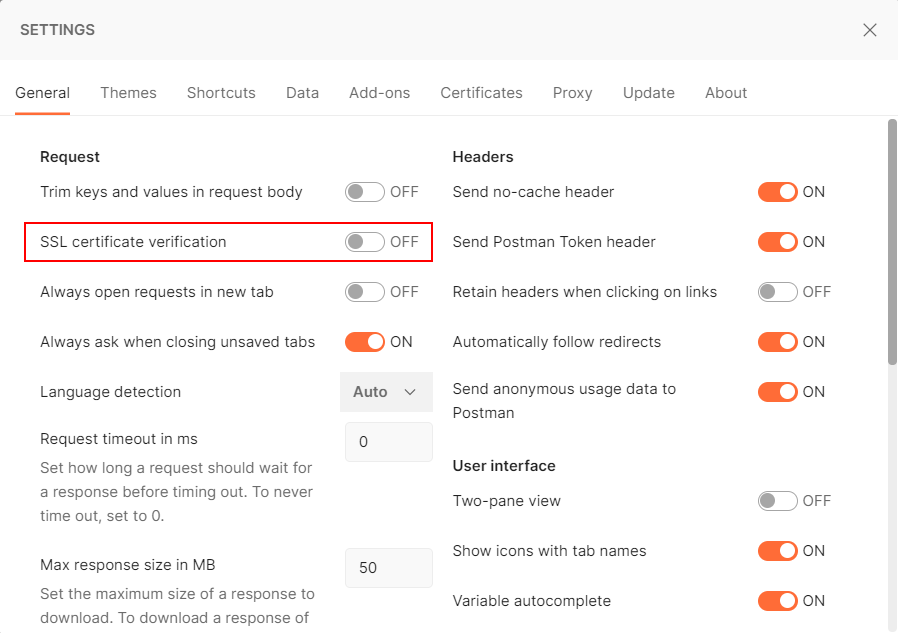Disable Send Postman Token header switch
The image size is (898, 633).
pyautogui.click(x=777, y=242)
